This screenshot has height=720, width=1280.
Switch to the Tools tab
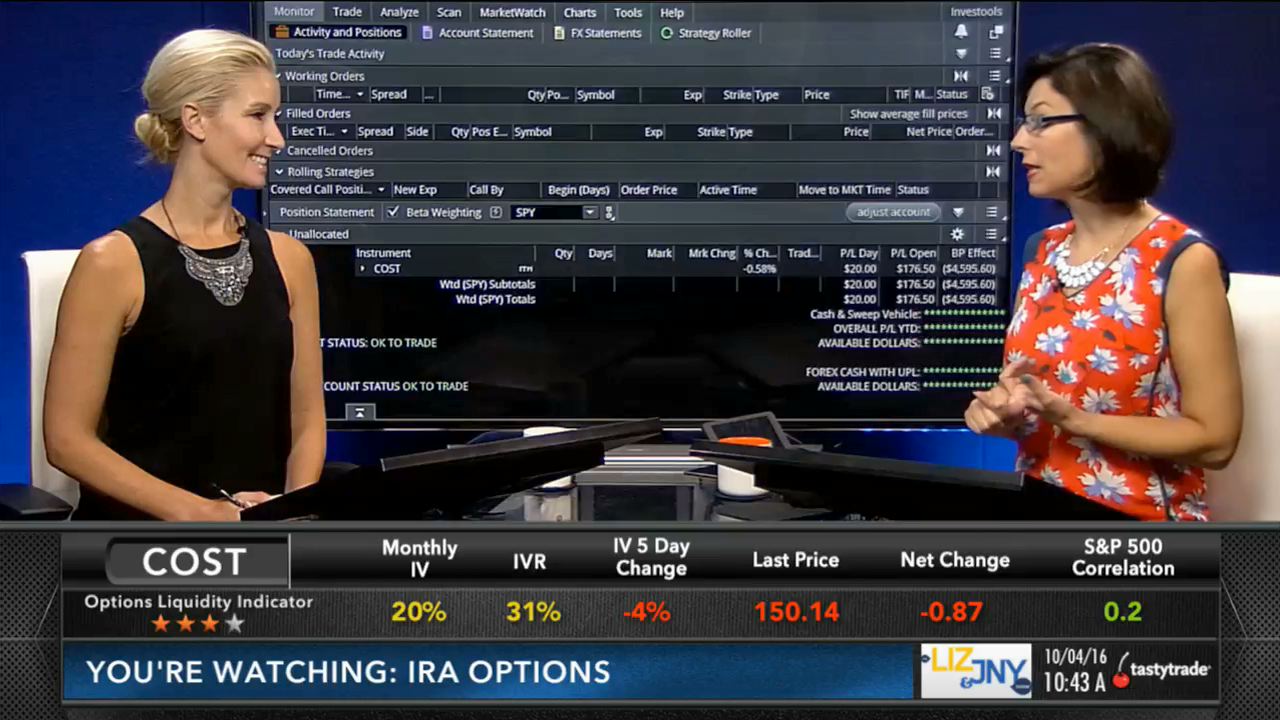point(628,12)
